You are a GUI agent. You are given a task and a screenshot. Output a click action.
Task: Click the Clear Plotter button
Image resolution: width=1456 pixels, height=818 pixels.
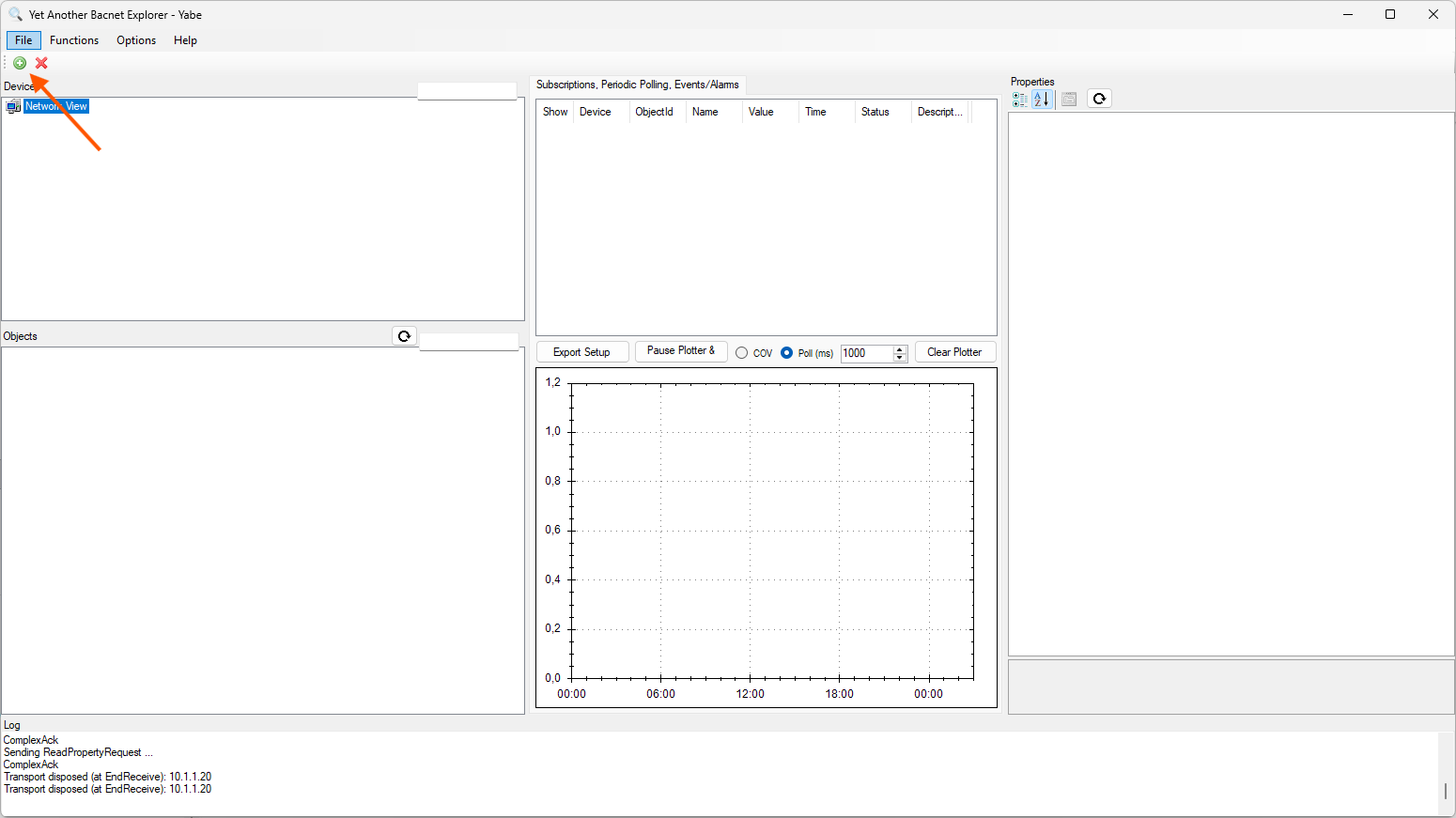click(x=954, y=352)
